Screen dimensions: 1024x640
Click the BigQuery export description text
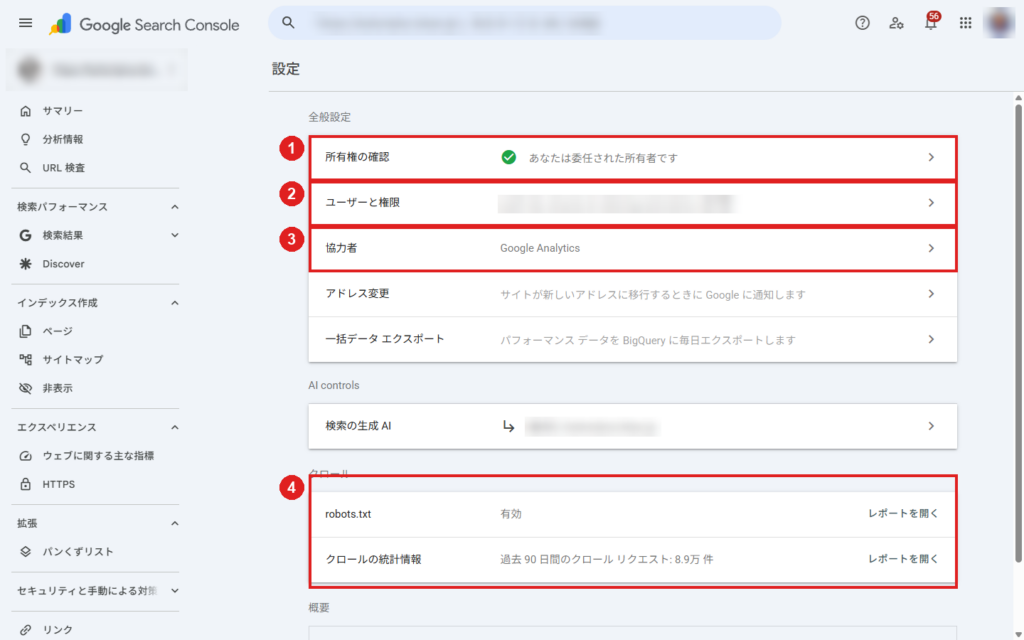coord(648,340)
